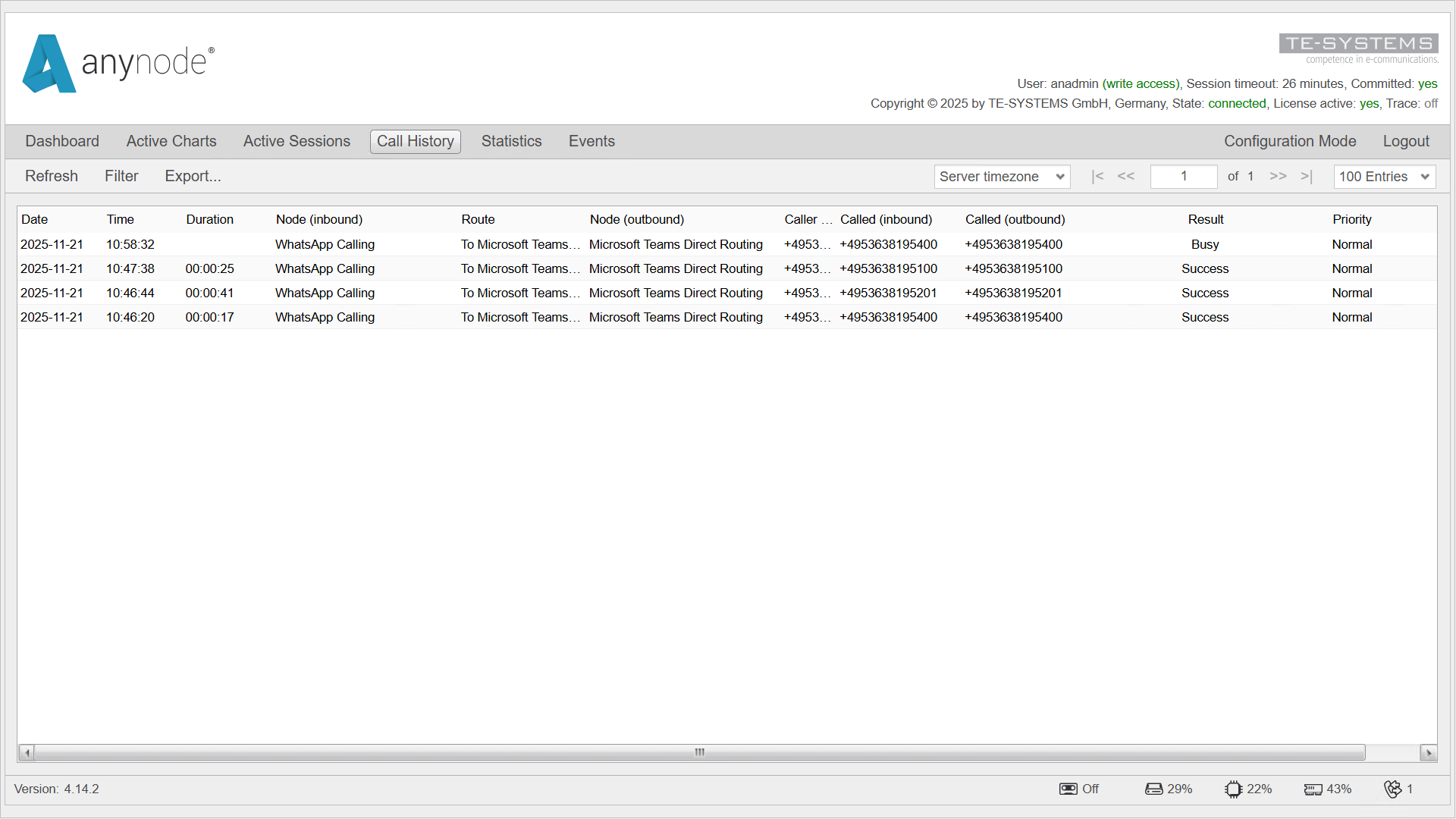The width and height of the screenshot is (1456, 819).
Task: Click inside the page number field
Action: point(1183,176)
